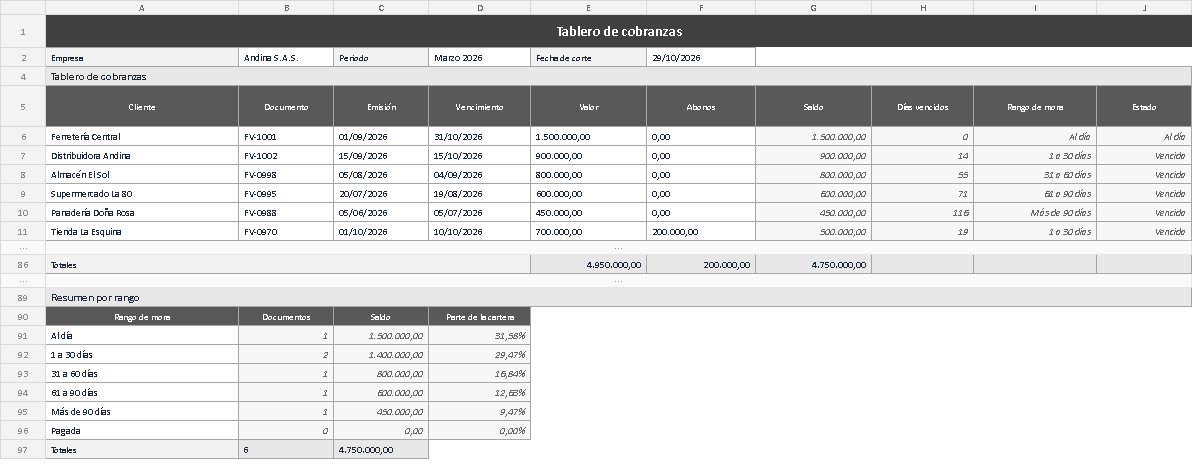Select the dark 'Tablero de cobranzas' title banner

[619, 31]
